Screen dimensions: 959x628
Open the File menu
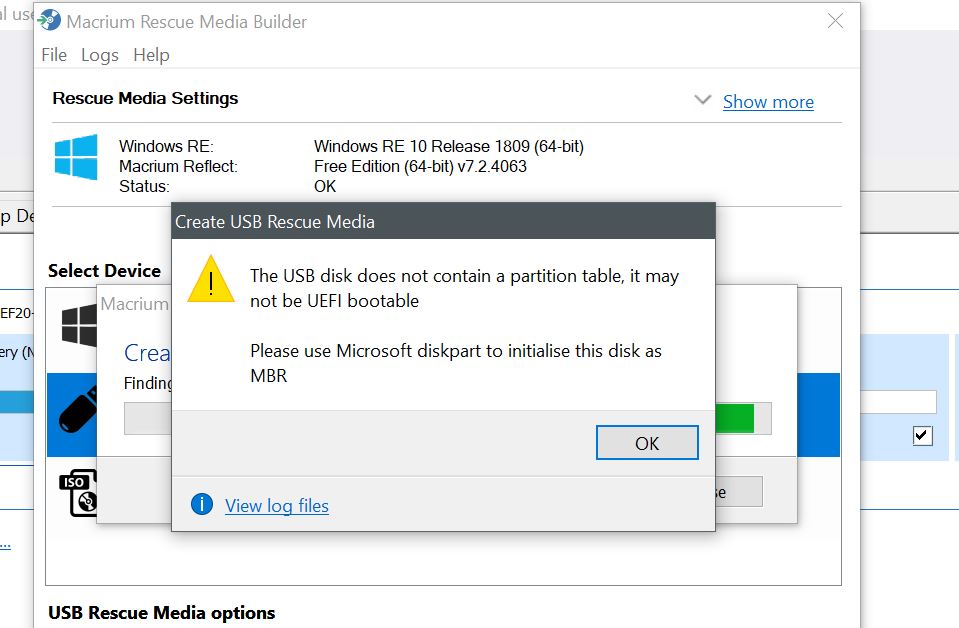click(54, 55)
